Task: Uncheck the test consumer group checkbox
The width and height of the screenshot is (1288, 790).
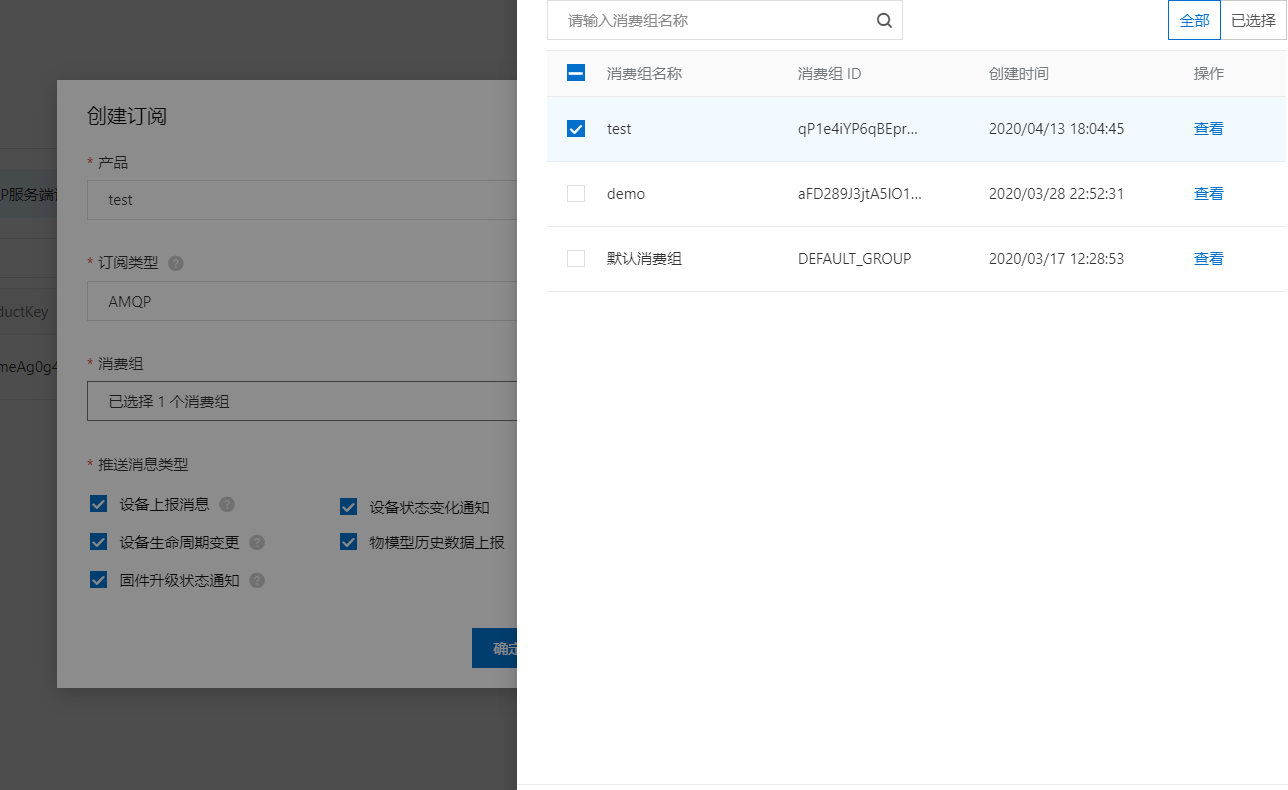Action: [576, 129]
